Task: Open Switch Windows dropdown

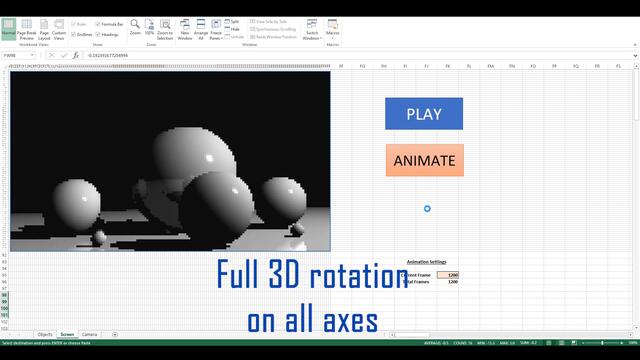Action: click(x=312, y=29)
